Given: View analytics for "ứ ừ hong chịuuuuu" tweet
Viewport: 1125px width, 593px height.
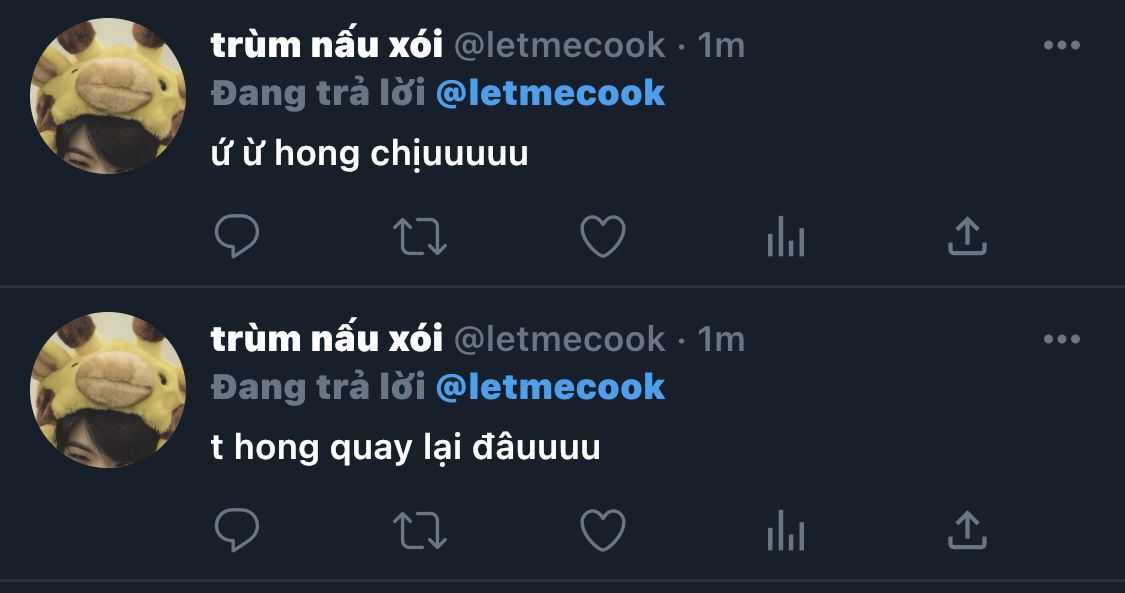Looking at the screenshot, I should tap(786, 237).
